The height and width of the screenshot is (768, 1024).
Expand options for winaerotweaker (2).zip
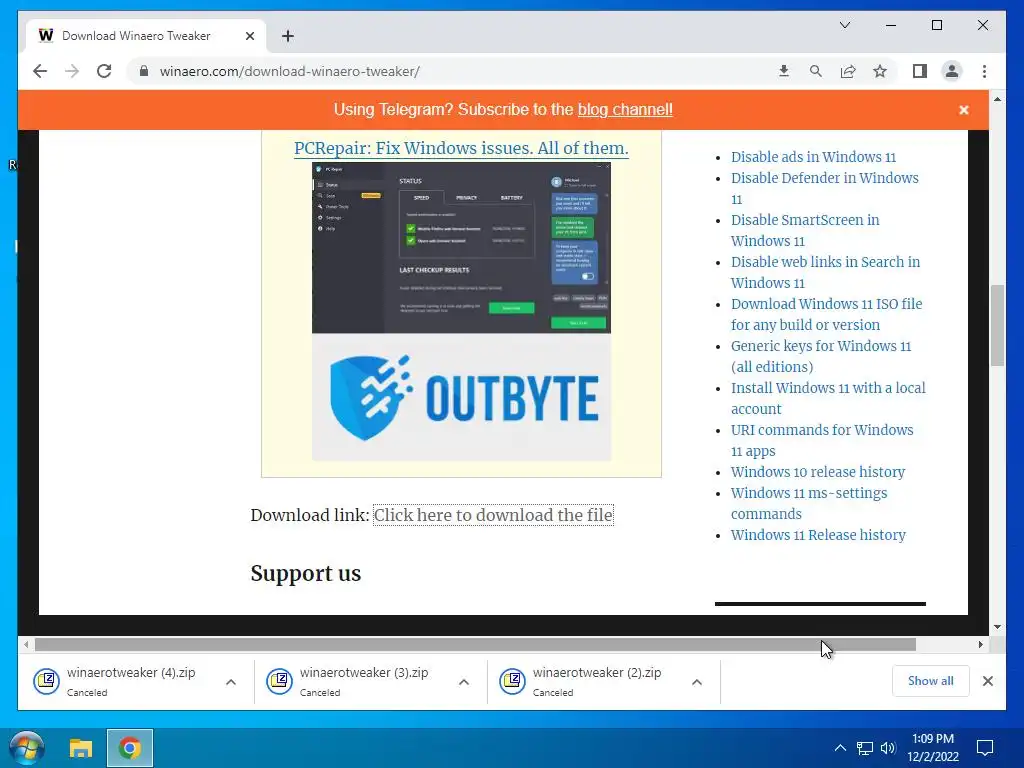[x=697, y=682]
